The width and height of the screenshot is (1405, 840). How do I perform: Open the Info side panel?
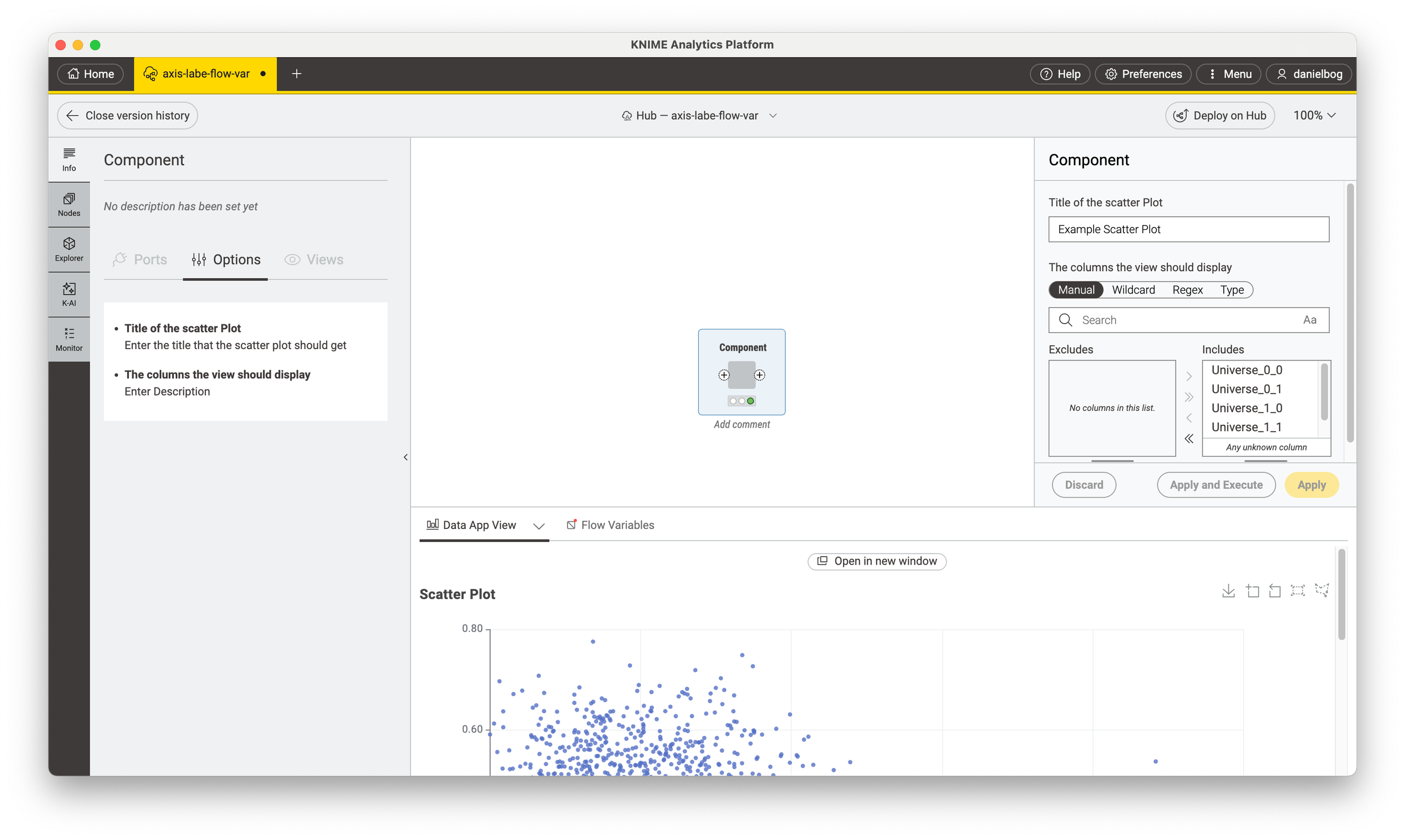(69, 160)
